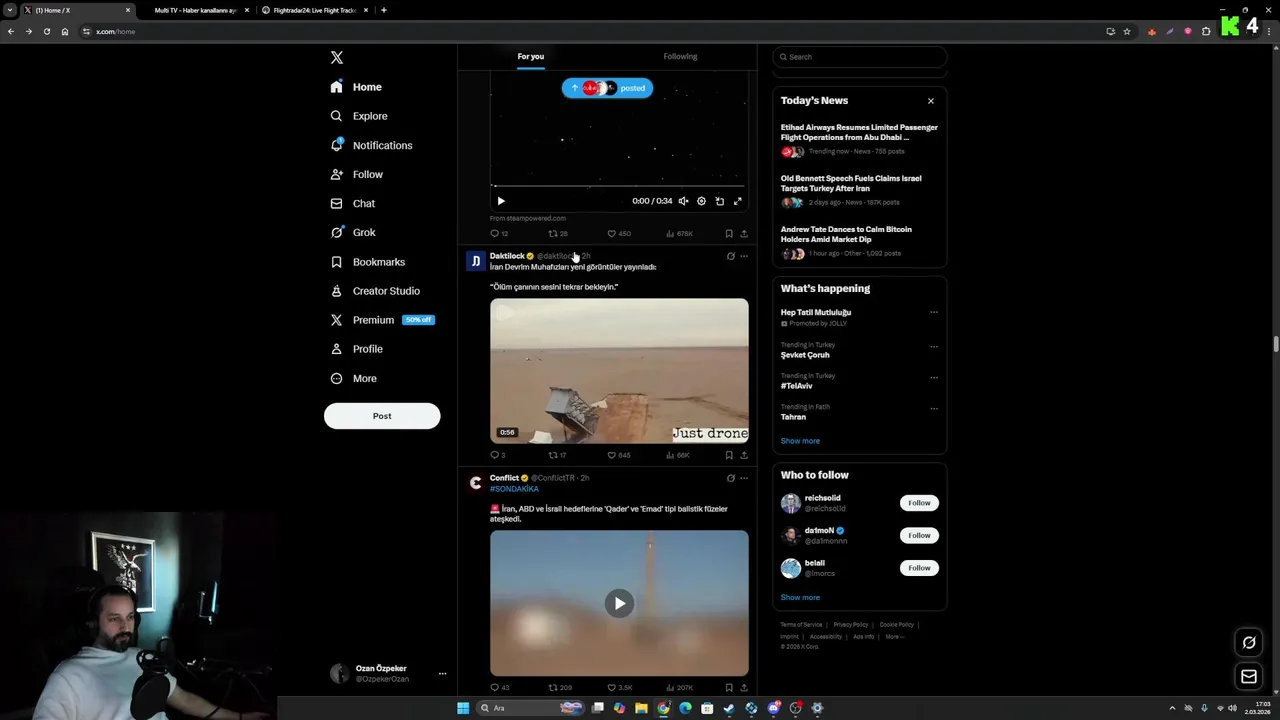Click the X search field
The height and width of the screenshot is (720, 1280).
tap(860, 57)
